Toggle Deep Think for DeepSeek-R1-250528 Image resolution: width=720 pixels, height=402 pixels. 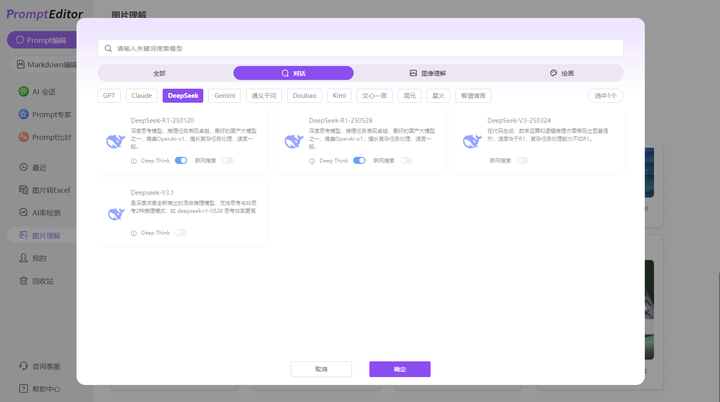pos(360,160)
